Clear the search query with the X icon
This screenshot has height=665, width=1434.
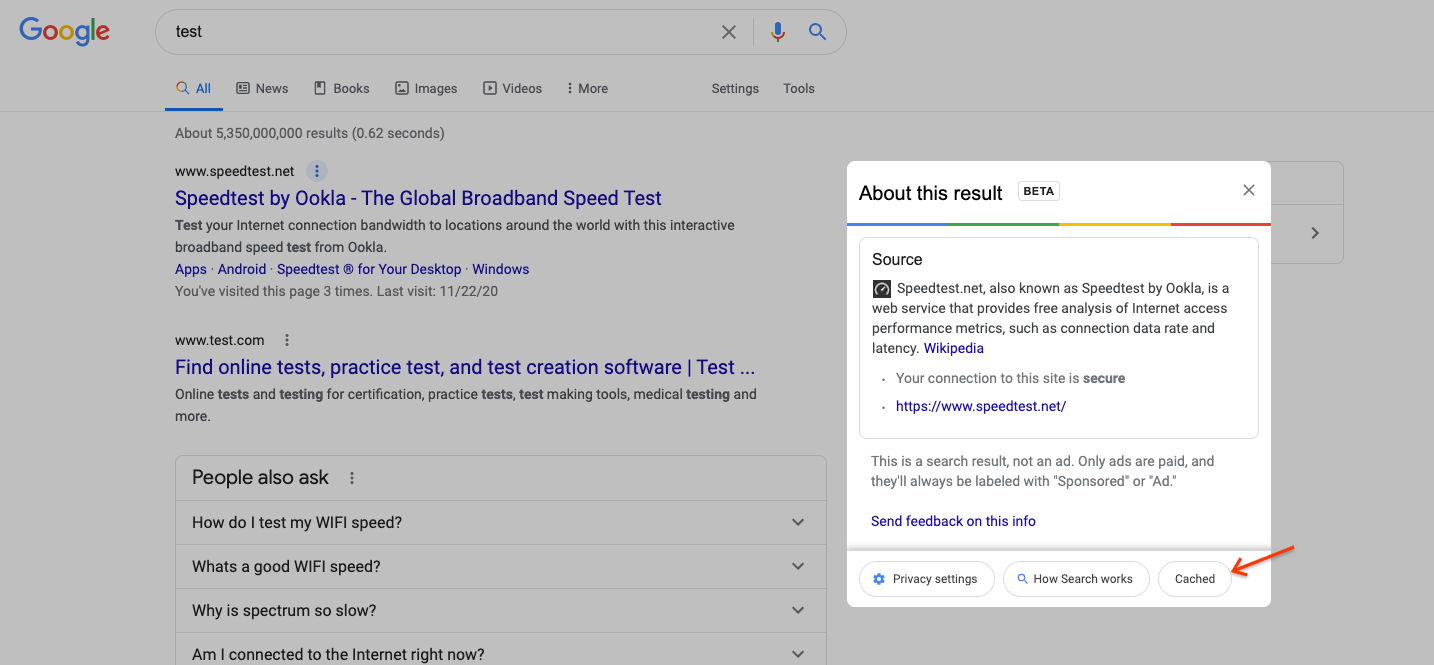(729, 31)
